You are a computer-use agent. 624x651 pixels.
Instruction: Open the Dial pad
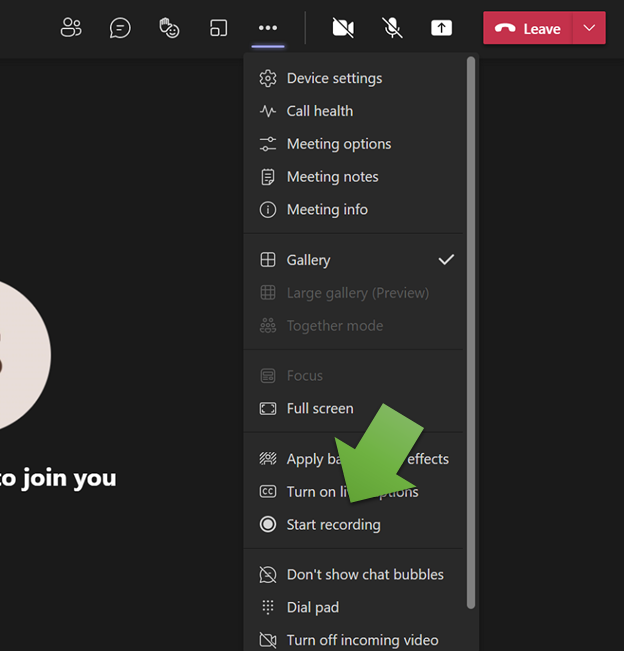pyautogui.click(x=354, y=607)
